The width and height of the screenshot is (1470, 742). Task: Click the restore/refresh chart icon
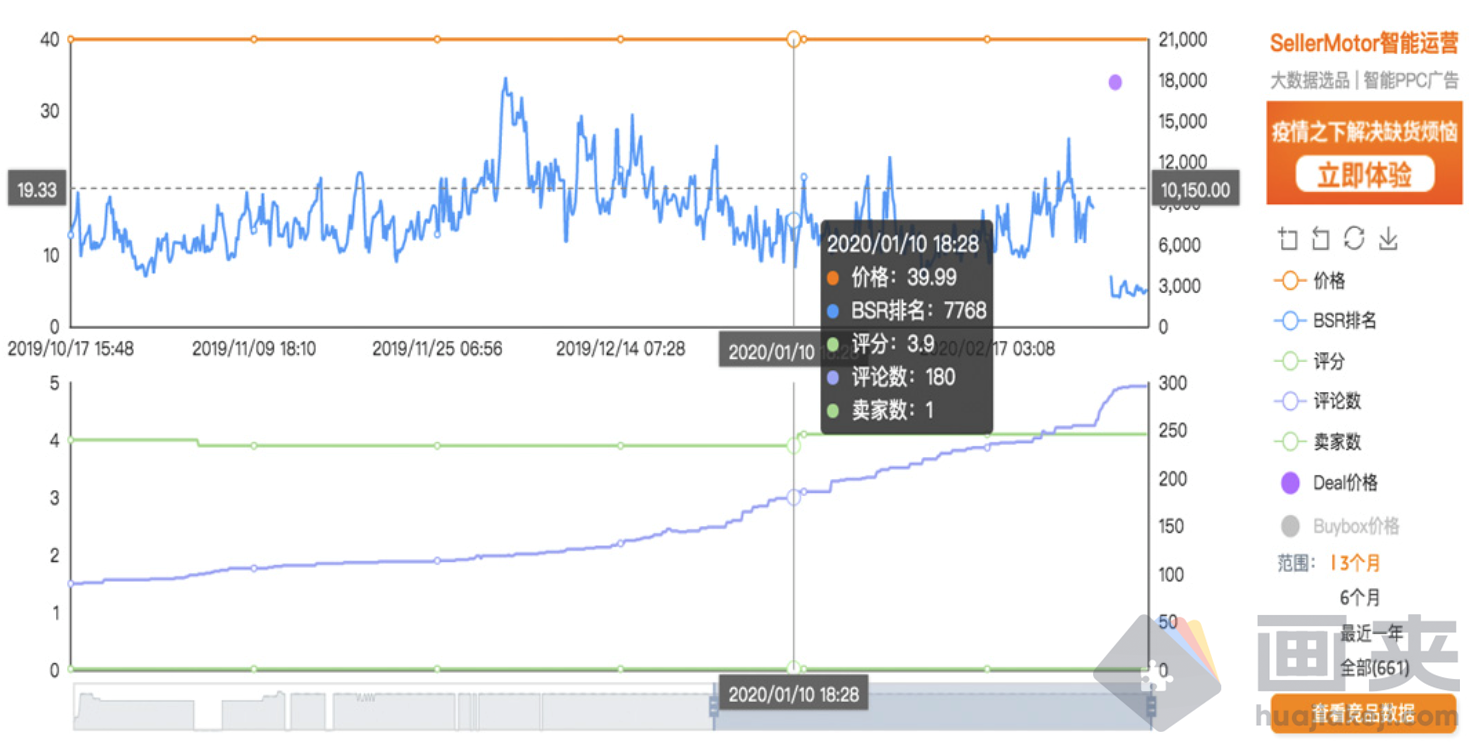point(1354,238)
